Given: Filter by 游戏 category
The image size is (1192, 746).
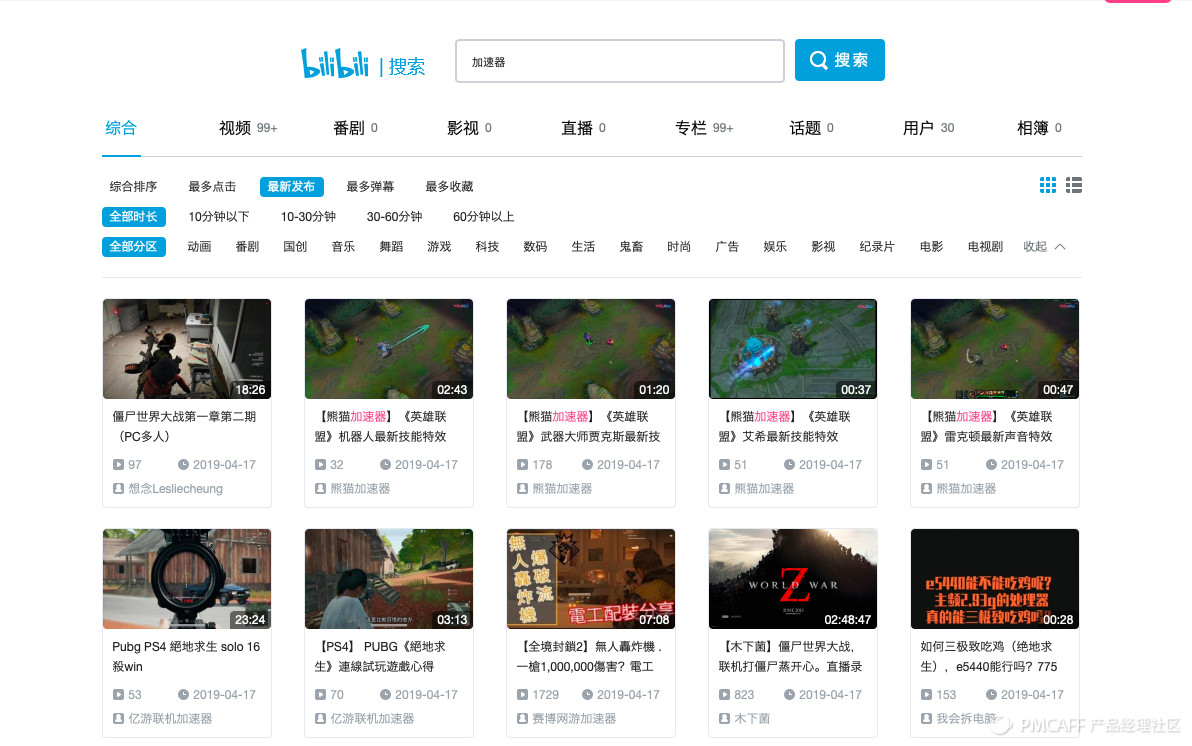Looking at the screenshot, I should pyautogui.click(x=439, y=247).
